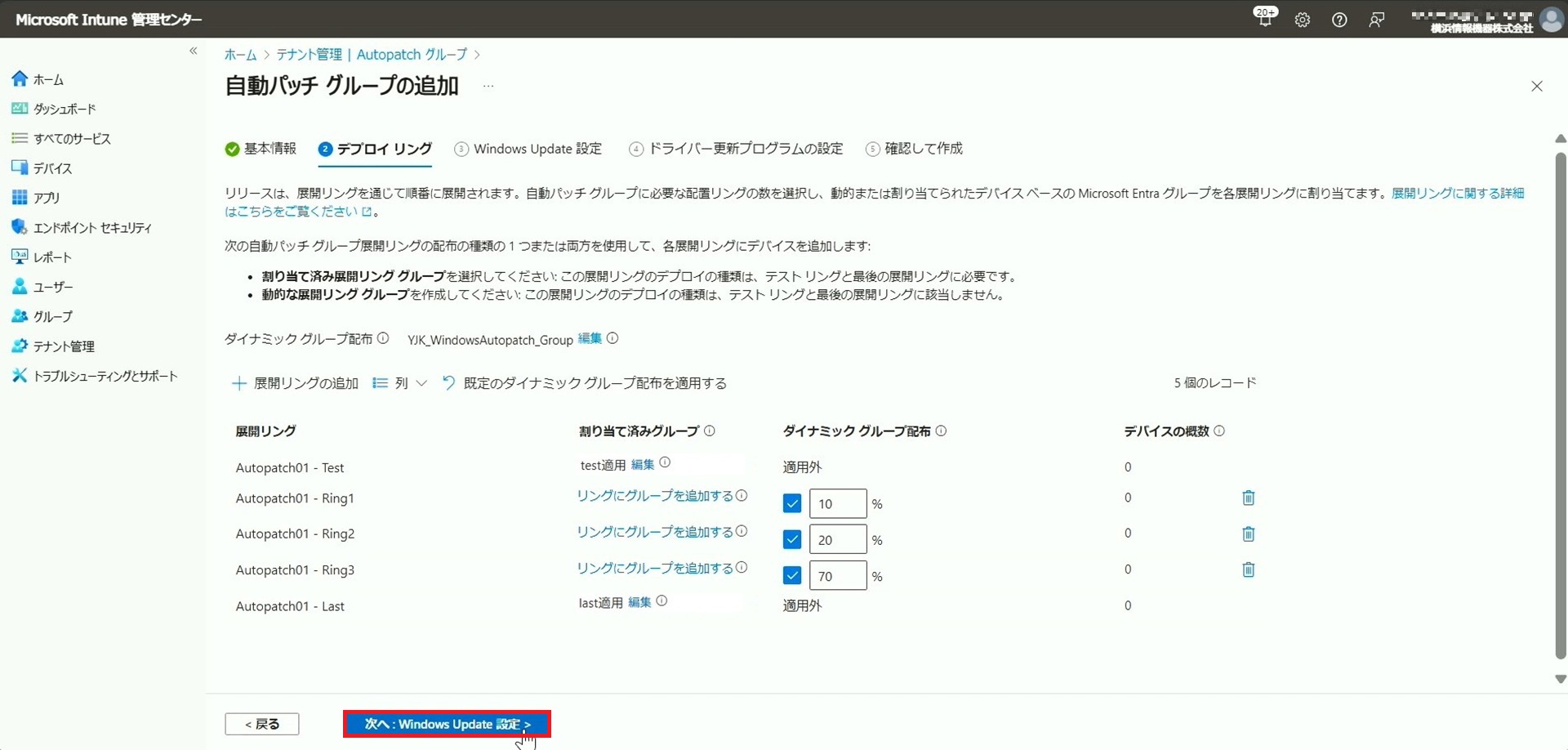This screenshot has height=750, width=1568.
Task: Open the 展開リングに関する詳細 link
Action: (x=1458, y=193)
